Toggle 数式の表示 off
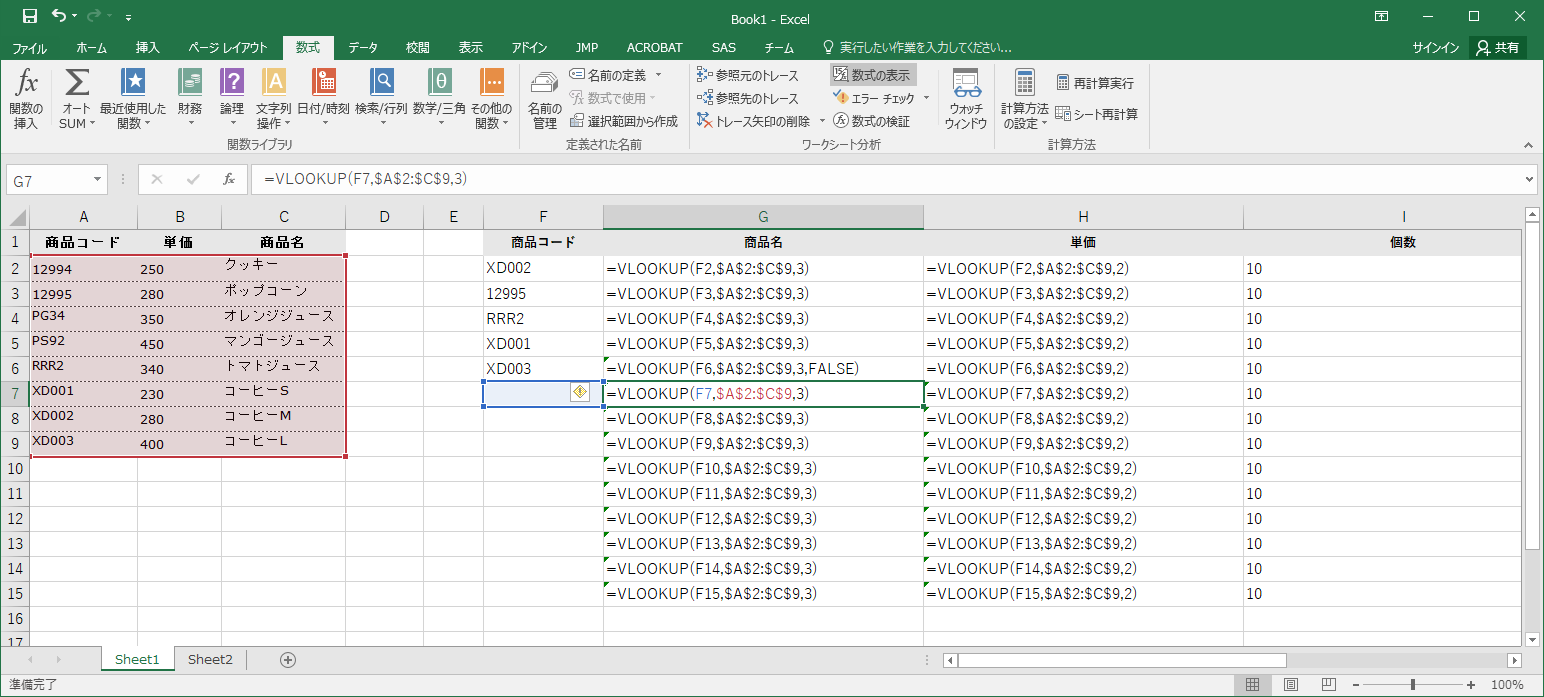Image resolution: width=1544 pixels, height=697 pixels. pyautogui.click(x=872, y=75)
